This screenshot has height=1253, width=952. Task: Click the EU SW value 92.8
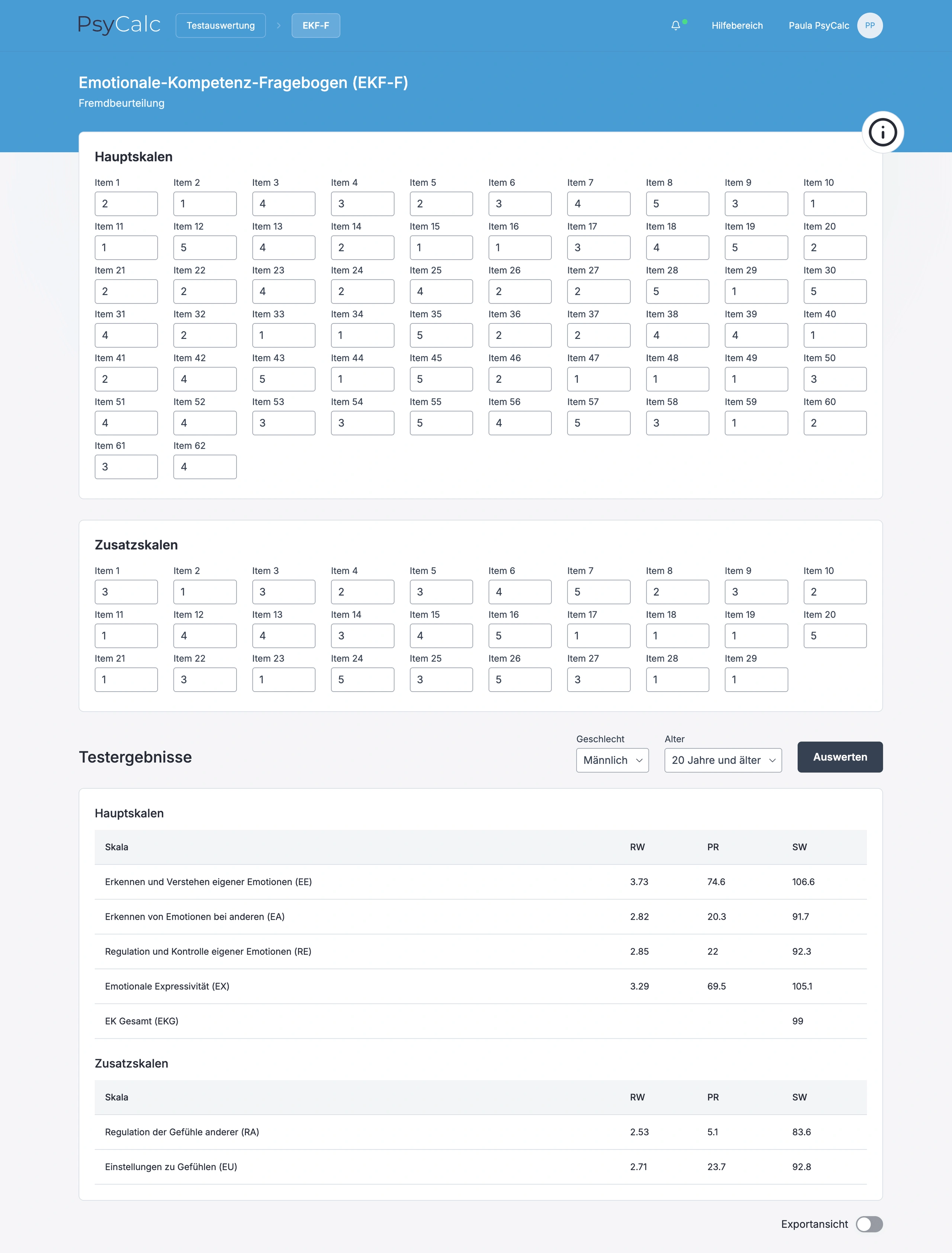point(801,1167)
